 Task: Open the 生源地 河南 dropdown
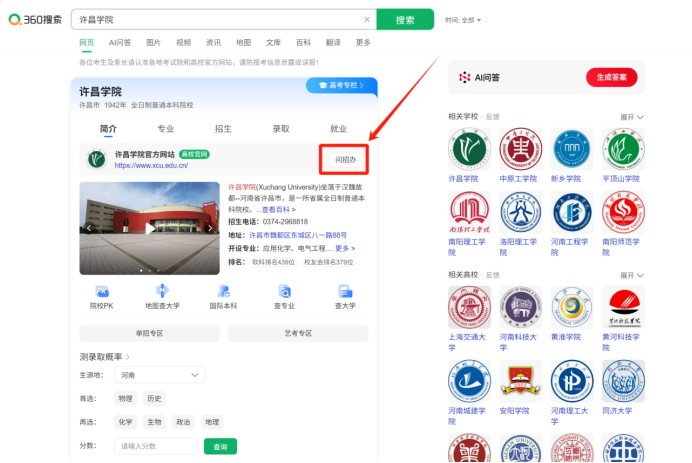(160, 375)
